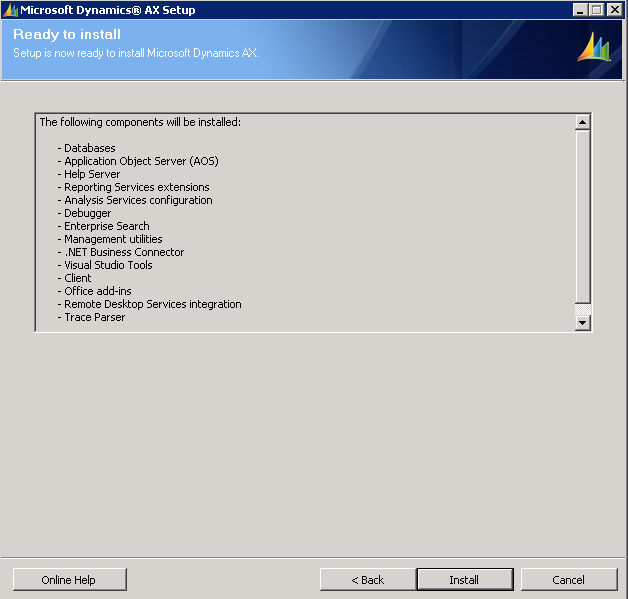Click 'The following components will be installed:' text
The height and width of the screenshot is (599, 628).
(x=140, y=122)
